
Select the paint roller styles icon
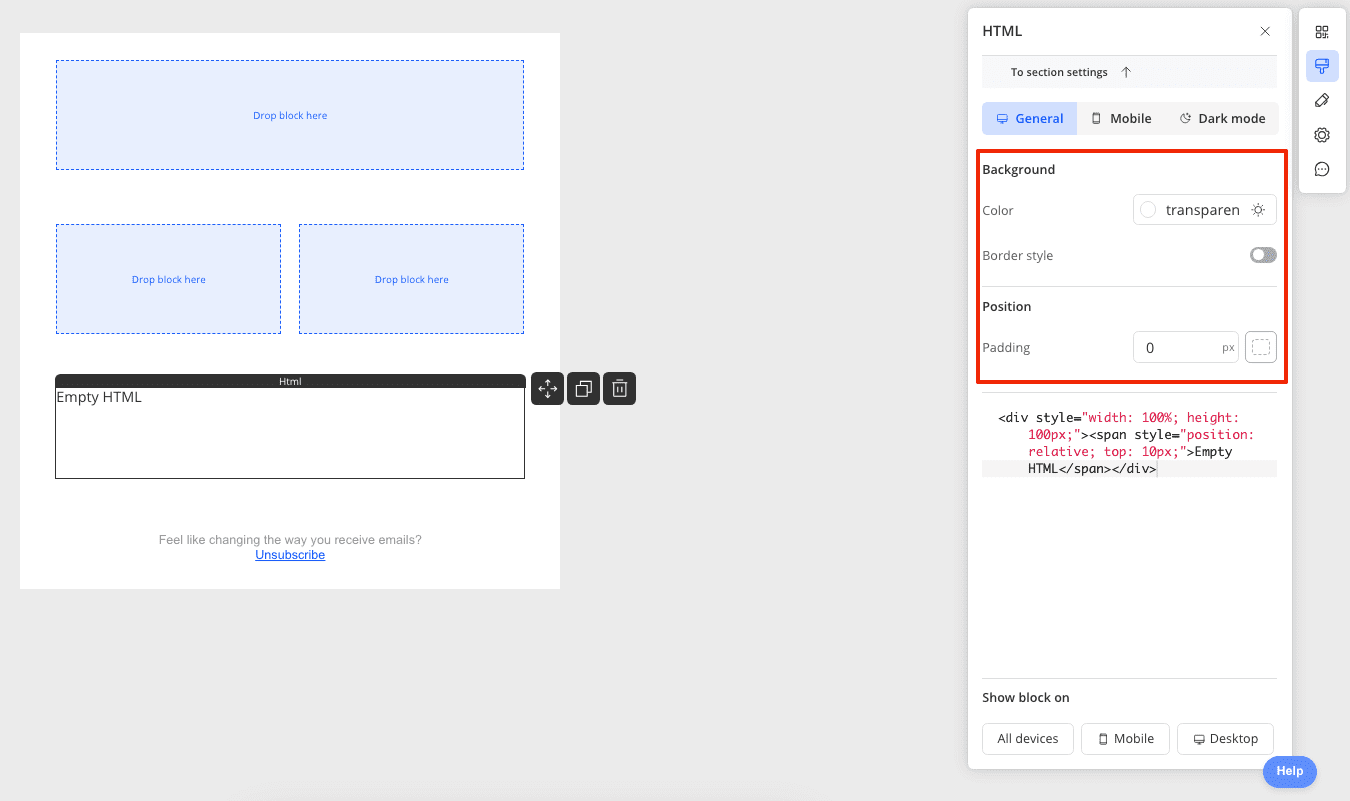(x=1322, y=66)
